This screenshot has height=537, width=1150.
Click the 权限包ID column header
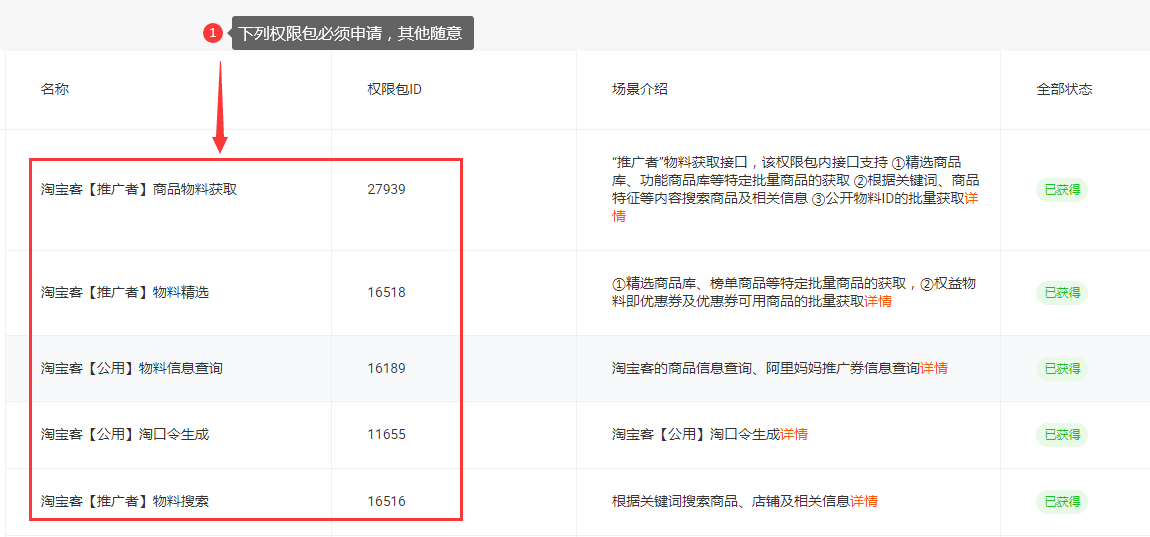(x=394, y=90)
